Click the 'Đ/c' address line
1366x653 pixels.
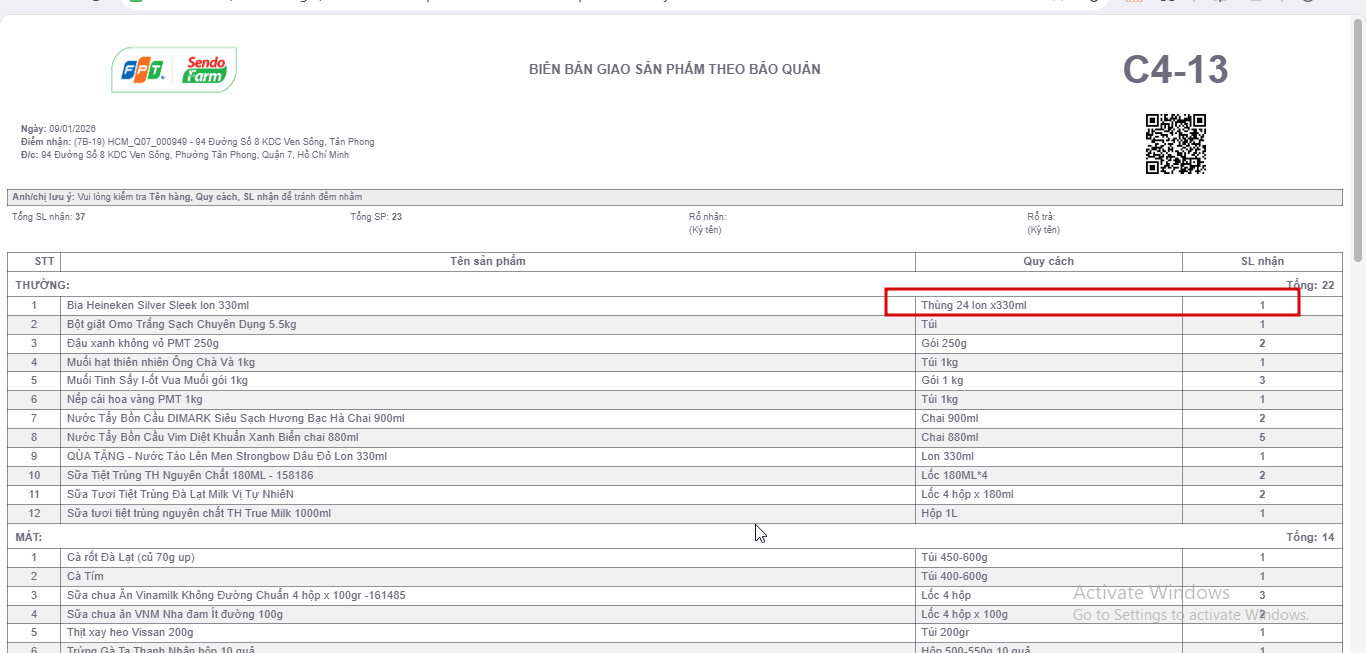pyautogui.click(x=185, y=155)
